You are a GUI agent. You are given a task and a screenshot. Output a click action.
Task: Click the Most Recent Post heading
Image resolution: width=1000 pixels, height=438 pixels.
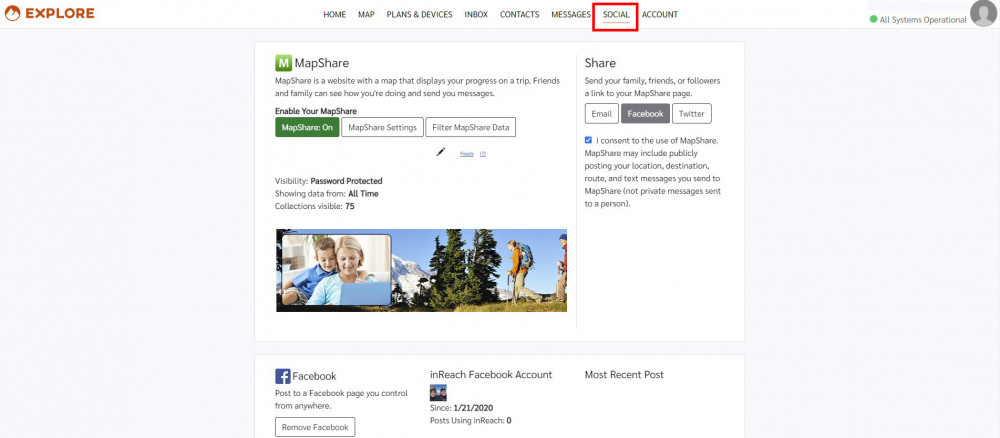[624, 375]
